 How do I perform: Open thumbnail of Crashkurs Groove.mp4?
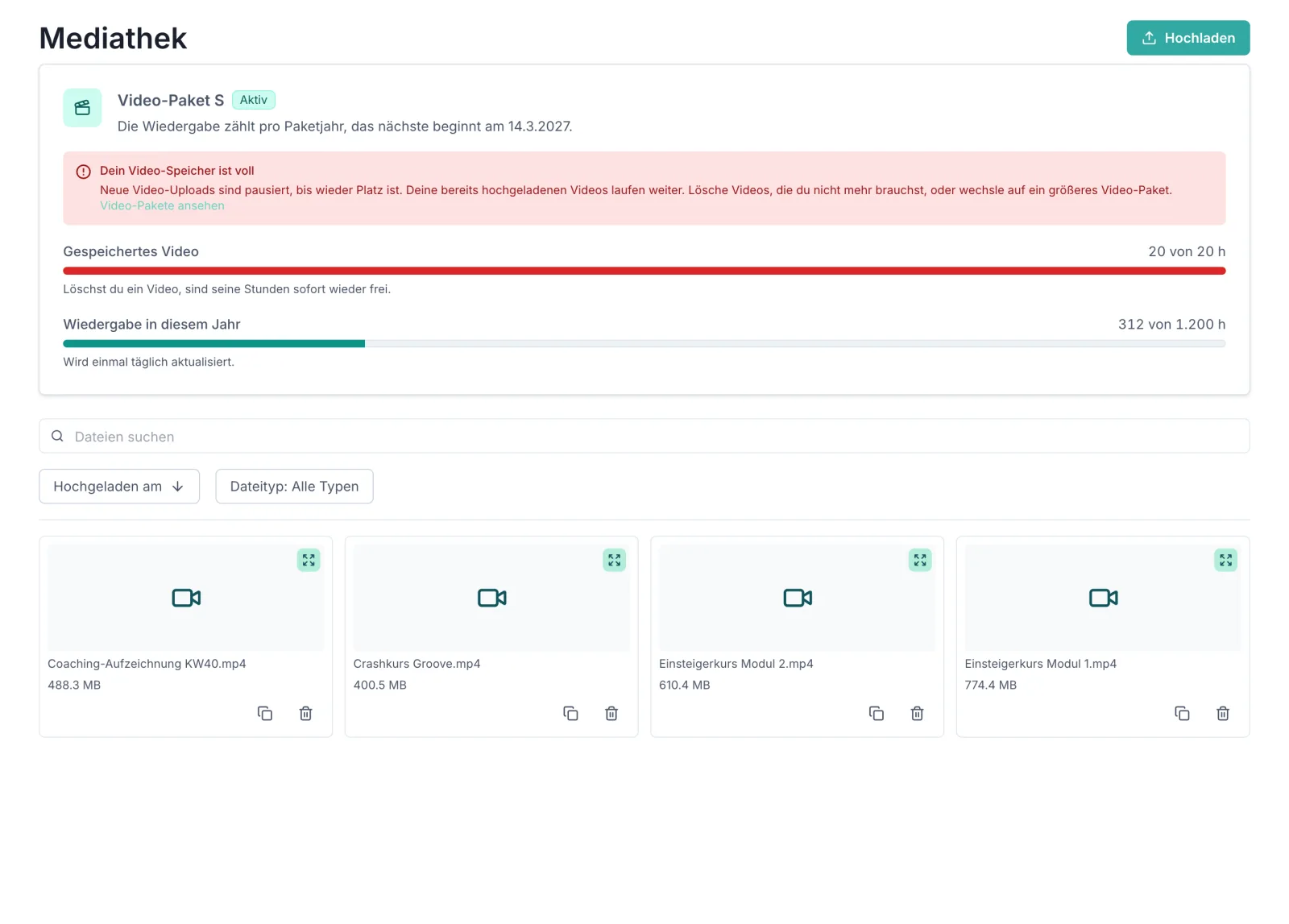tap(491, 598)
